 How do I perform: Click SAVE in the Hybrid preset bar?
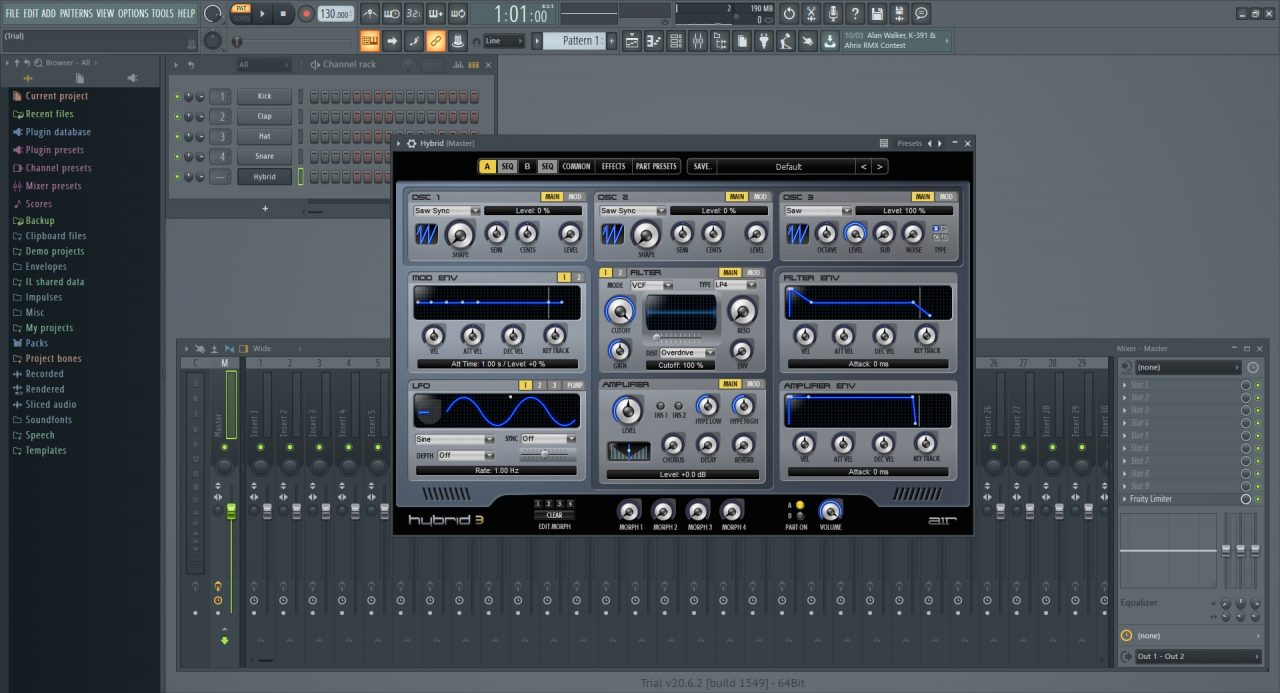click(701, 166)
